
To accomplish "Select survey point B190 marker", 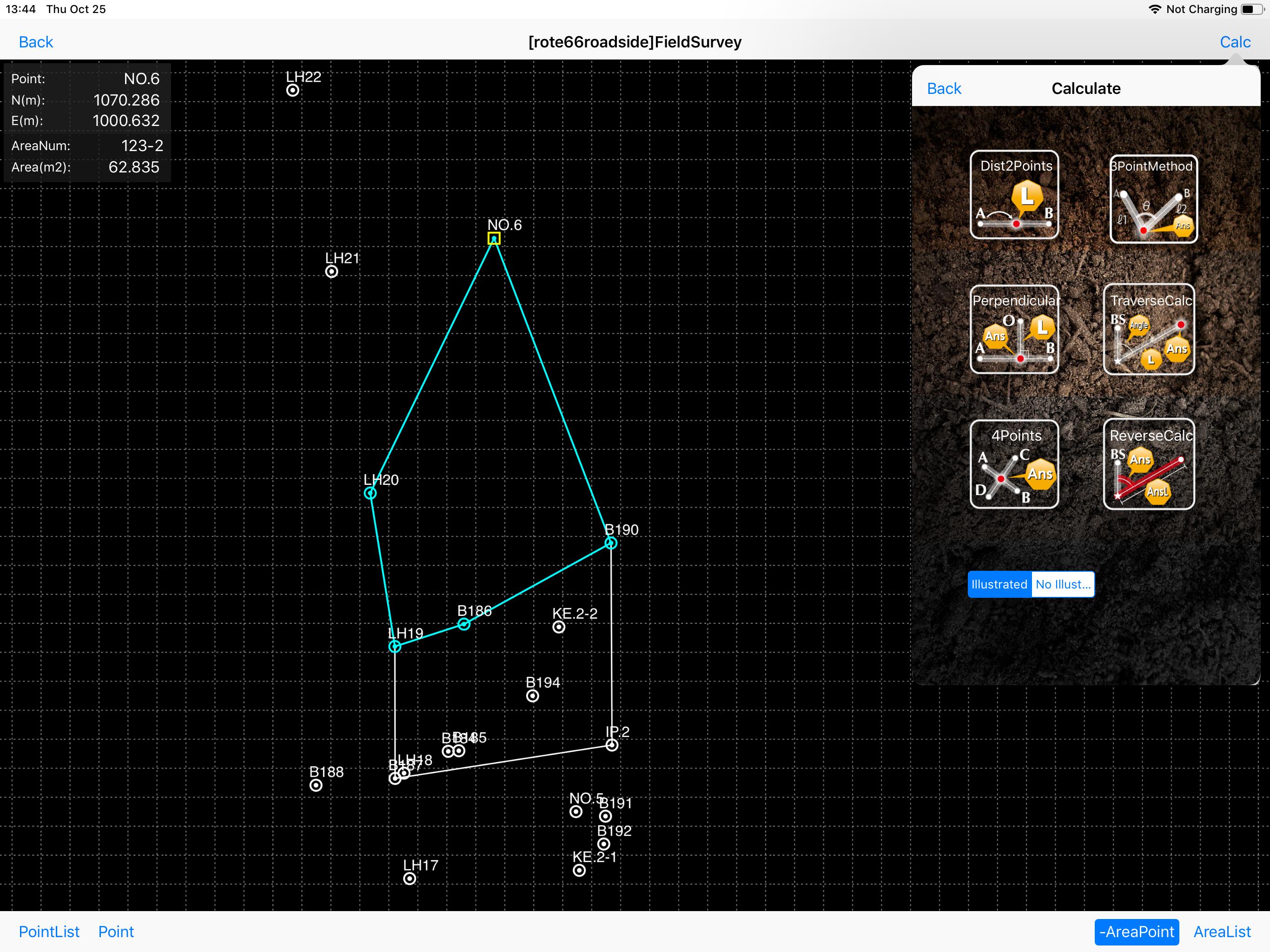I will click(611, 543).
